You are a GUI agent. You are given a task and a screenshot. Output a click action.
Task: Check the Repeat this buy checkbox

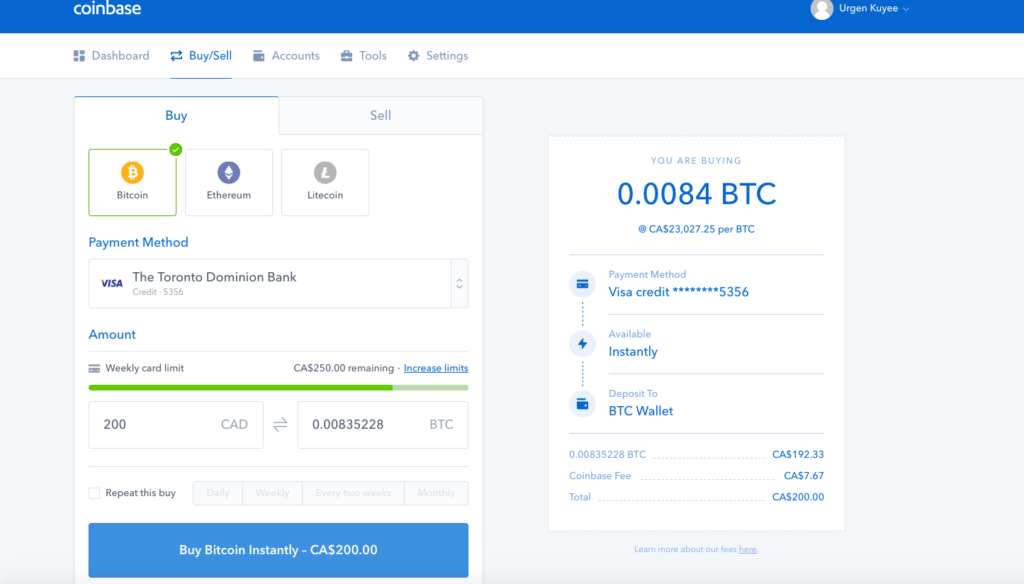pos(95,493)
